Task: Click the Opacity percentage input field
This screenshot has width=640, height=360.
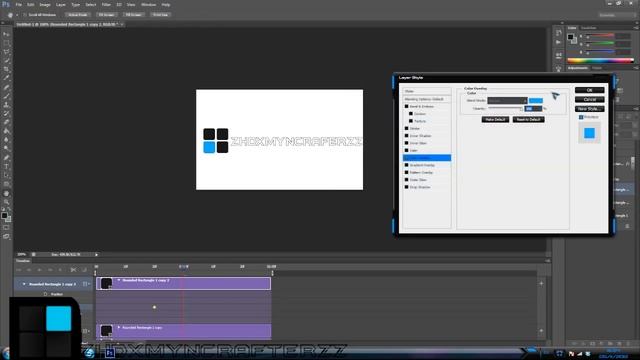Action: coord(533,109)
